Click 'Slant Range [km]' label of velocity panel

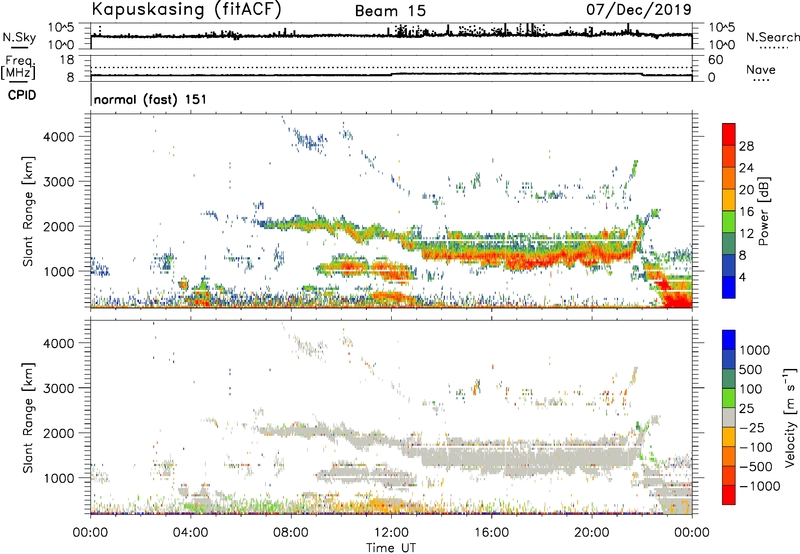[28, 417]
